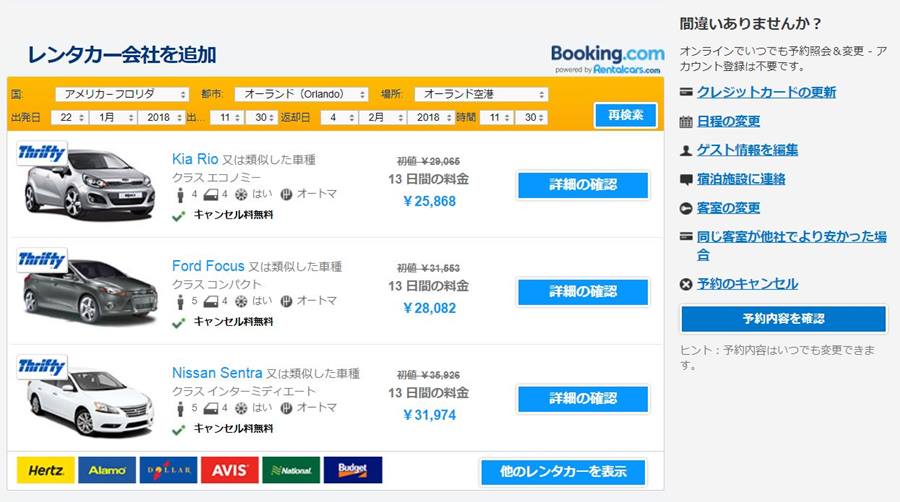Click the Dollar brand logo

coord(168,470)
